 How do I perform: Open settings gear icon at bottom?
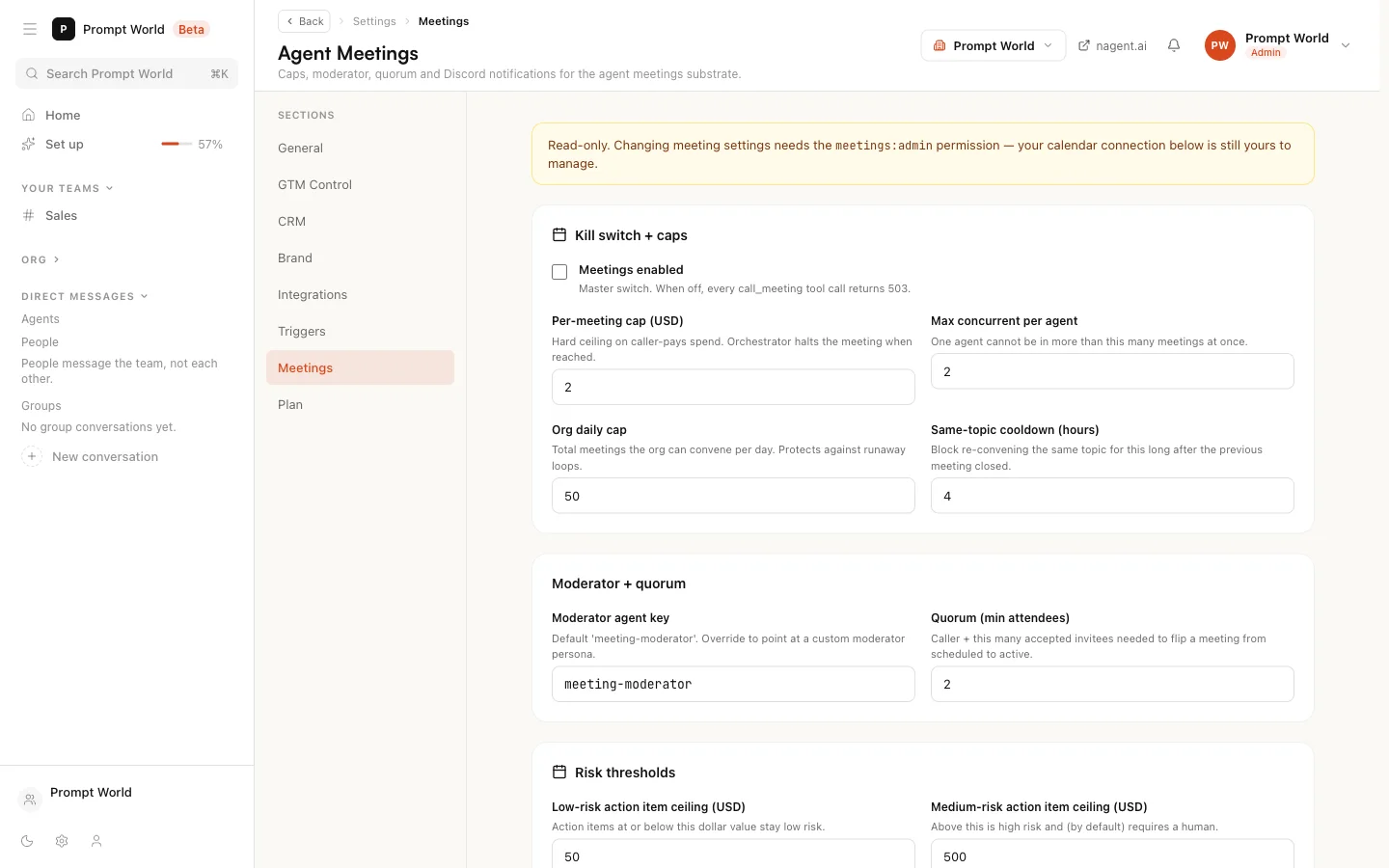(62, 841)
